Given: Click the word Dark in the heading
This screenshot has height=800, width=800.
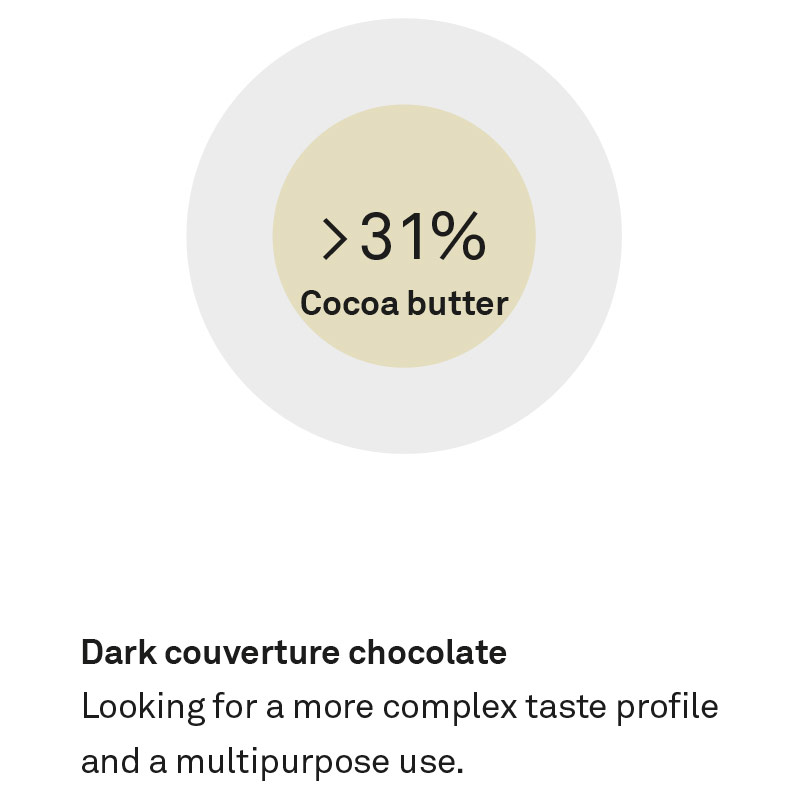Looking at the screenshot, I should (119, 652).
